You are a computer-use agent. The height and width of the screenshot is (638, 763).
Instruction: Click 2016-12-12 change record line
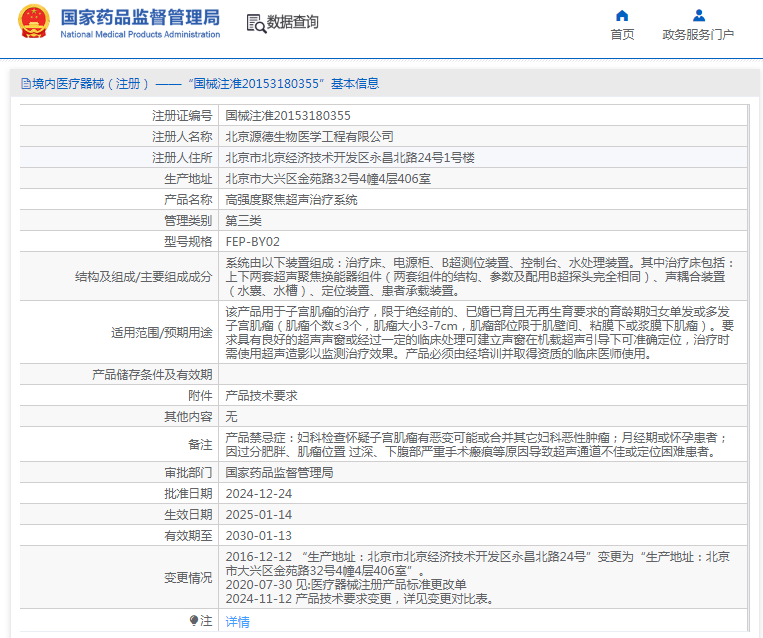(477, 564)
